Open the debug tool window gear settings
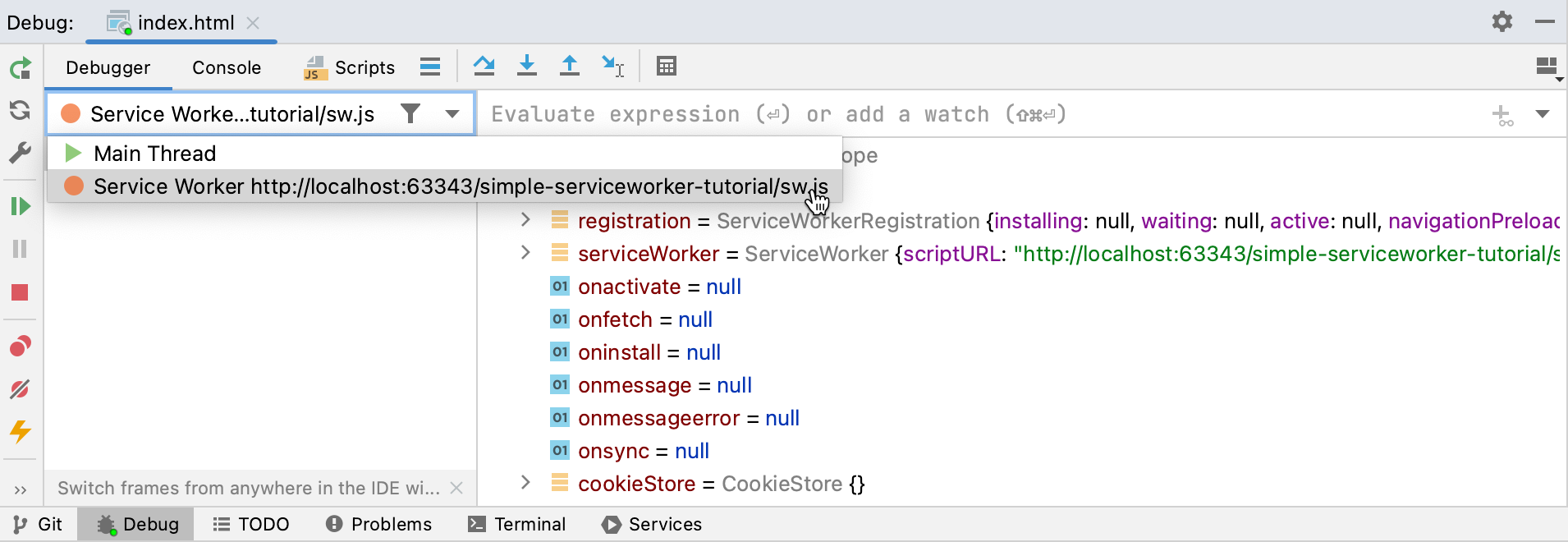Image resolution: width=1568 pixels, height=542 pixels. [1502, 21]
